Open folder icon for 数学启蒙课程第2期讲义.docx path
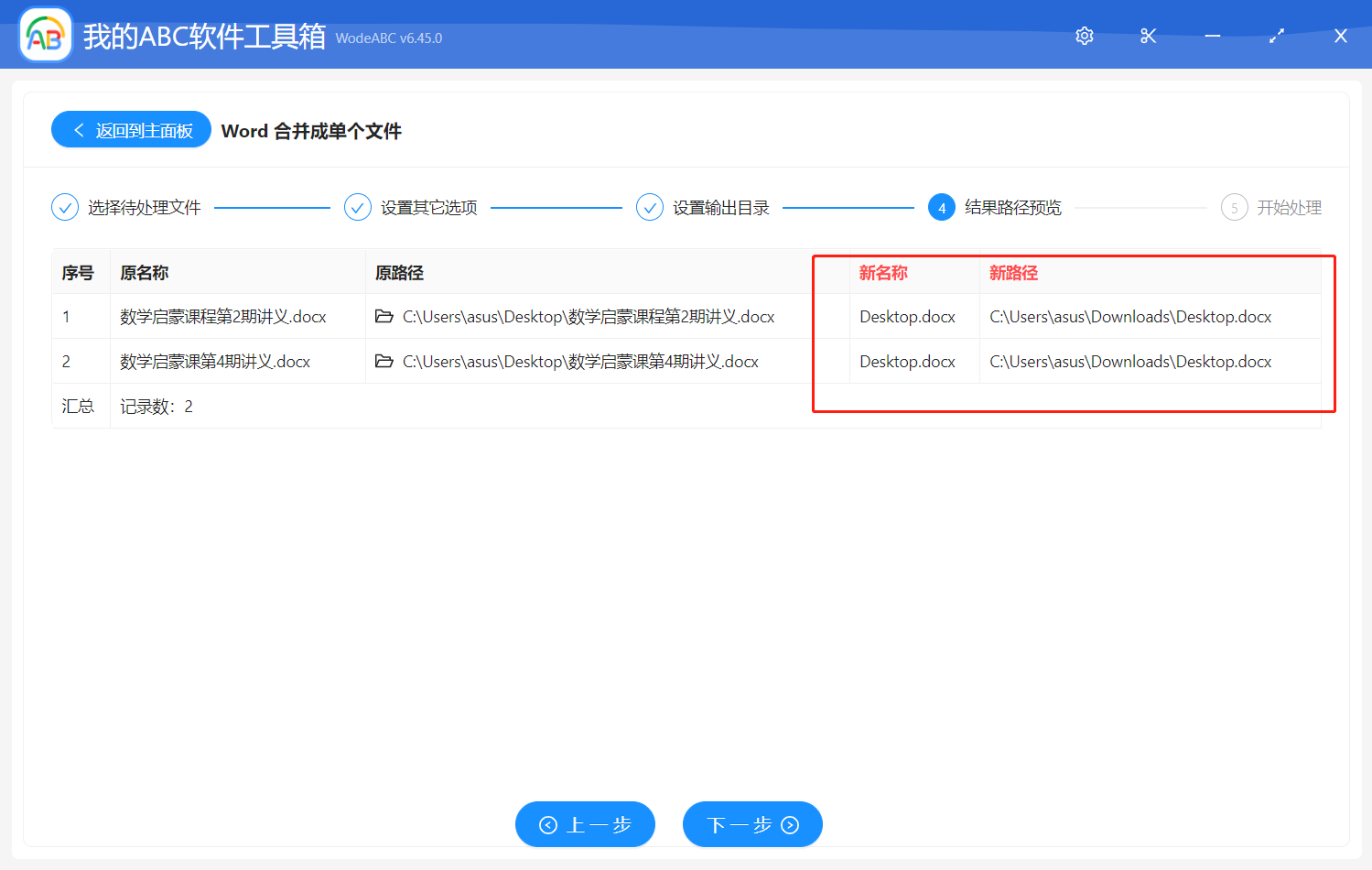 (384, 317)
